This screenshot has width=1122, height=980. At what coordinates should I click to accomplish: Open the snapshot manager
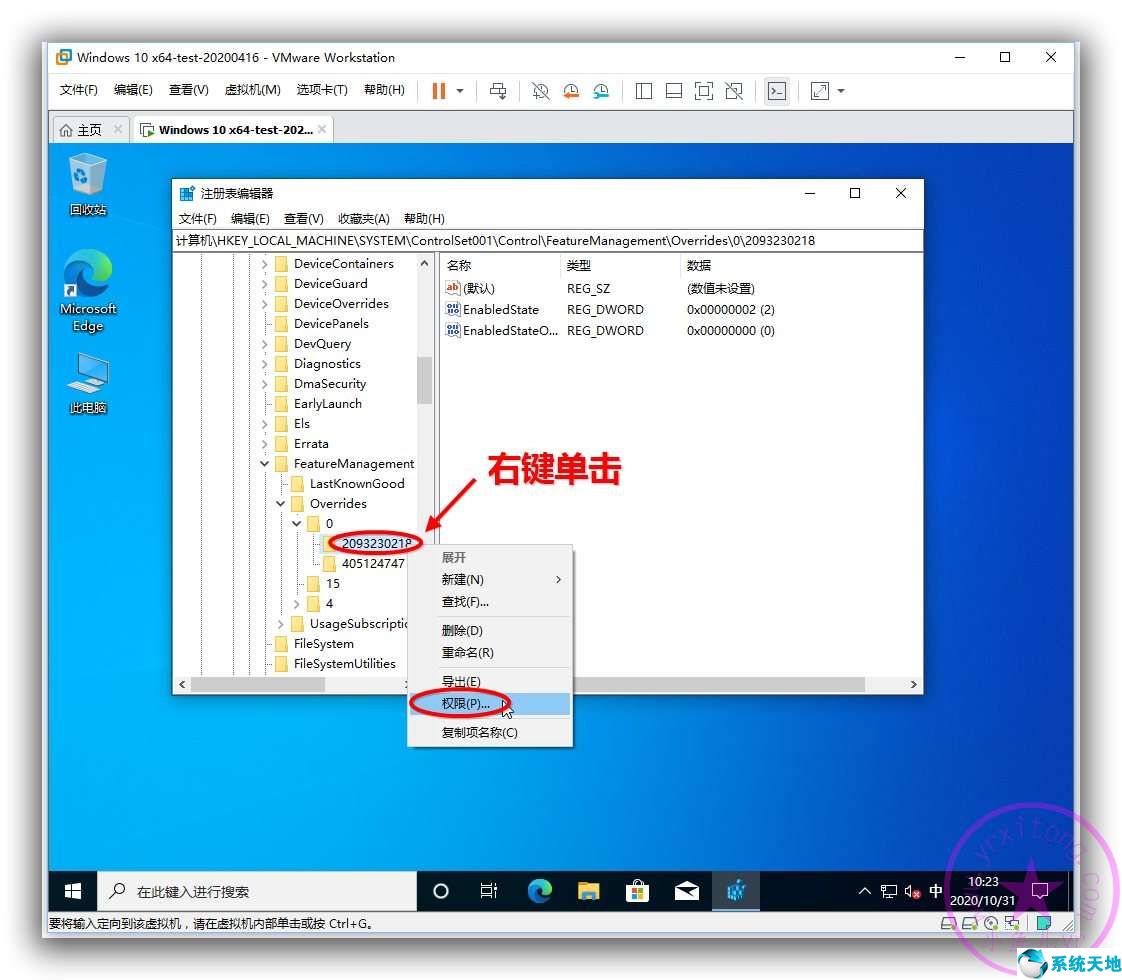tap(601, 91)
